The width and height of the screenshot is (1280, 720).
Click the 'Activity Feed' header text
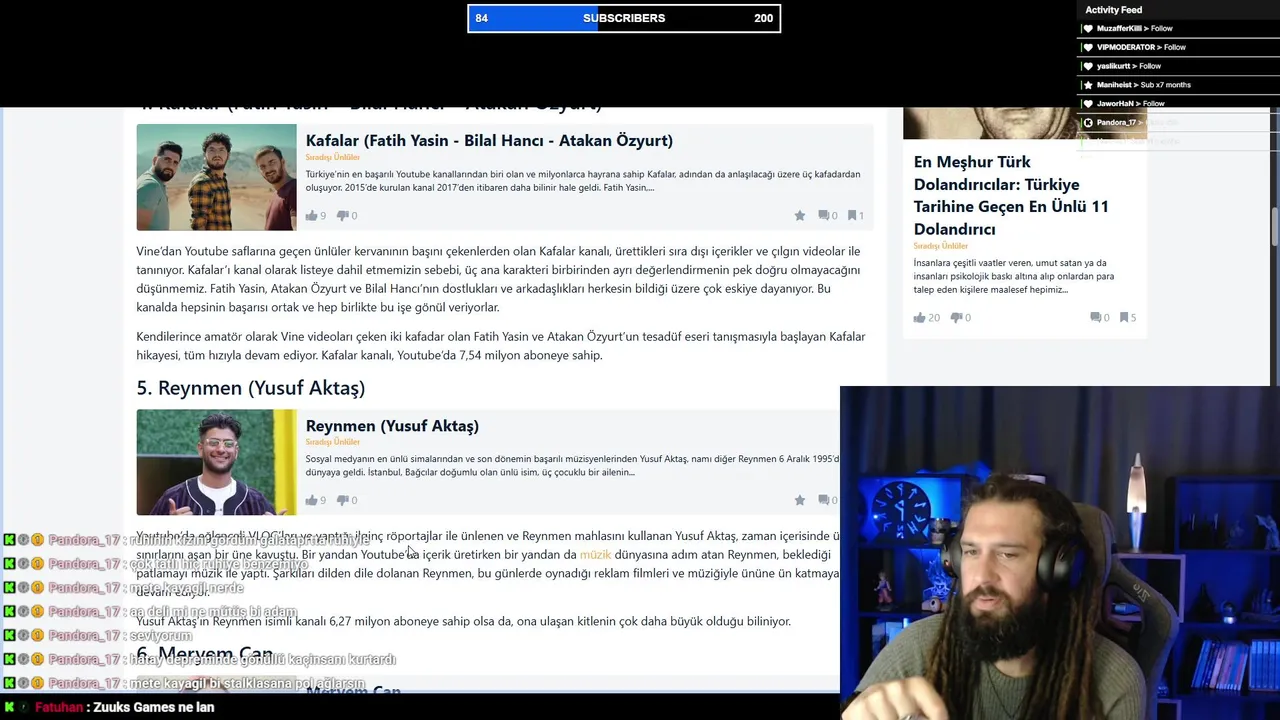pos(1113,10)
